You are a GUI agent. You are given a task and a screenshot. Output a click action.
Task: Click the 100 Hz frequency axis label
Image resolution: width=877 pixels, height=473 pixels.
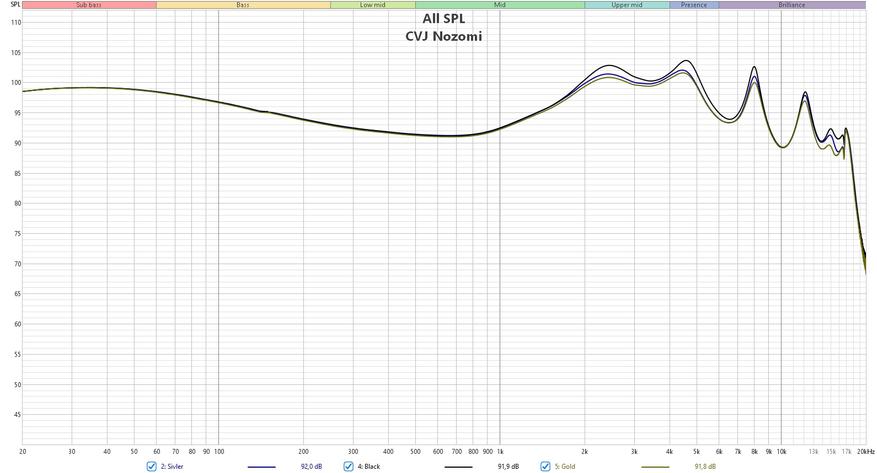coord(219,451)
